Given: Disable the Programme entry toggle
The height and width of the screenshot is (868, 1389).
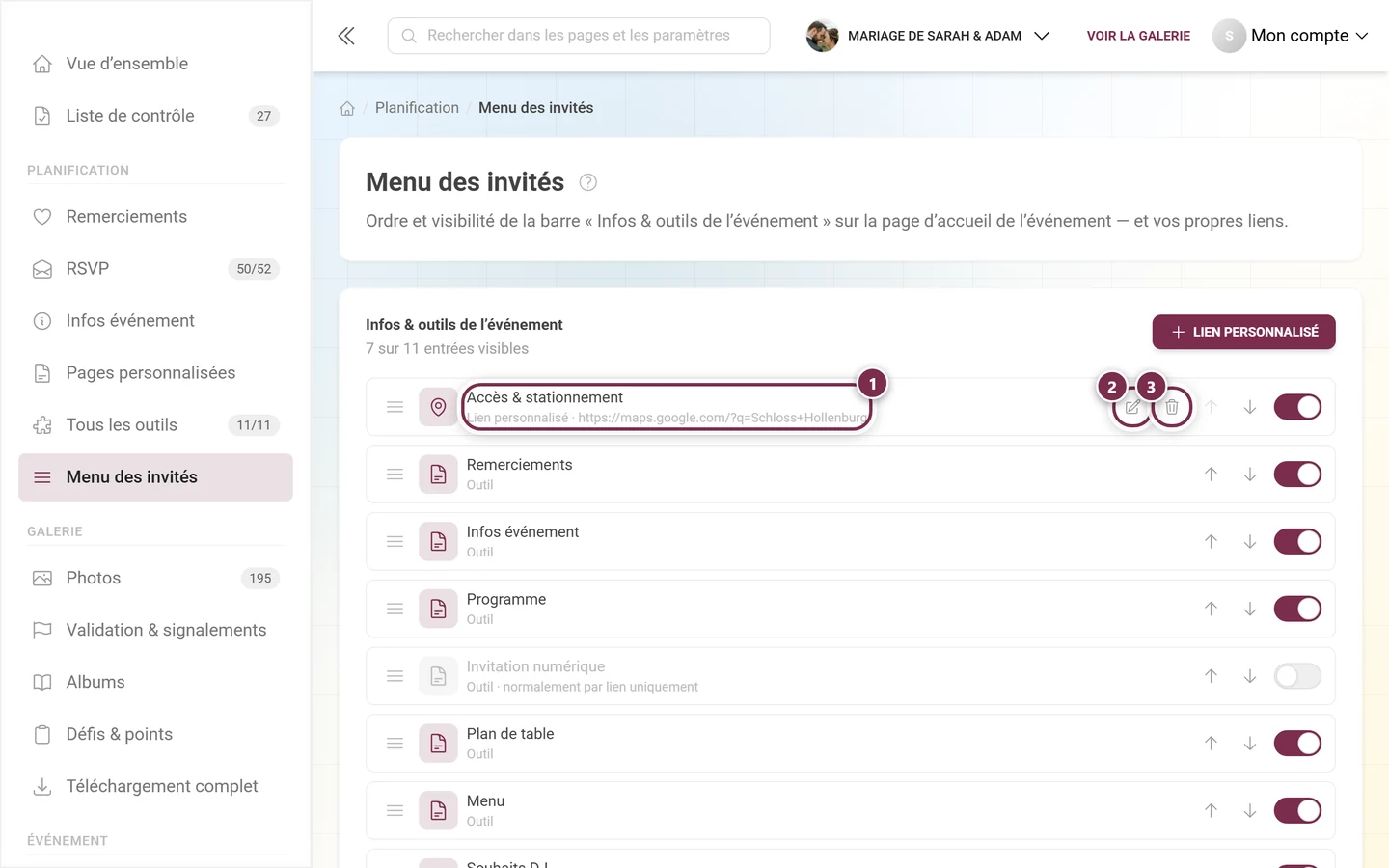Looking at the screenshot, I should pyautogui.click(x=1297, y=609).
